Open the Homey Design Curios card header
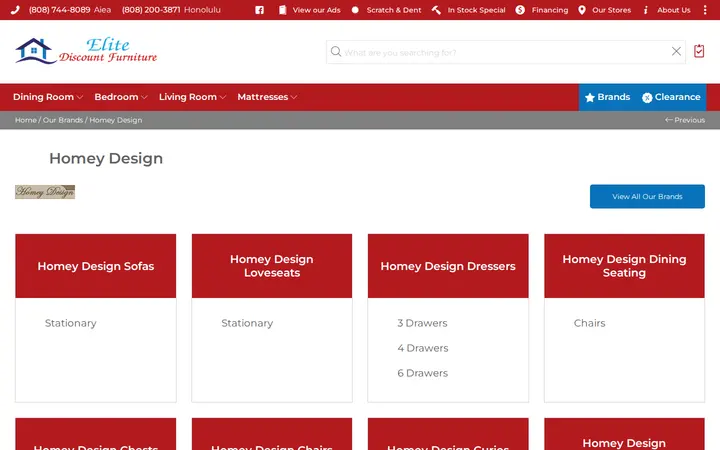The width and height of the screenshot is (720, 450). (x=448, y=434)
